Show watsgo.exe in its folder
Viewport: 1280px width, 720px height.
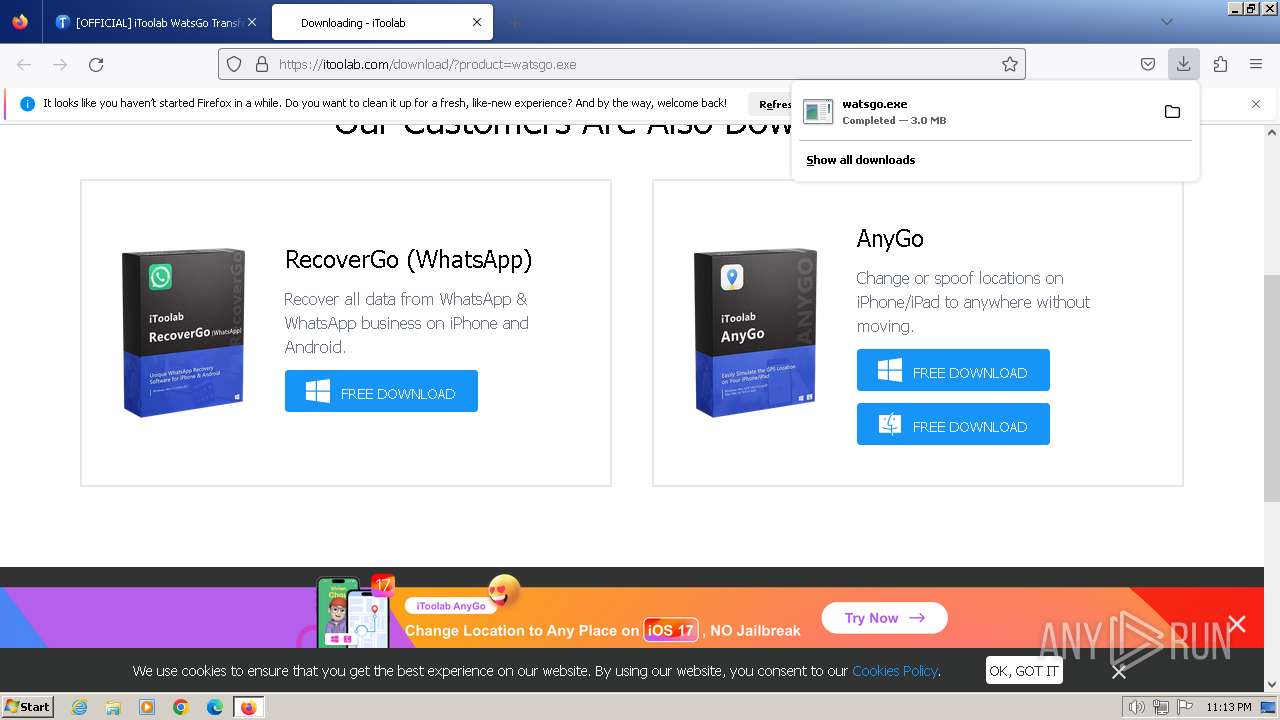(1172, 111)
